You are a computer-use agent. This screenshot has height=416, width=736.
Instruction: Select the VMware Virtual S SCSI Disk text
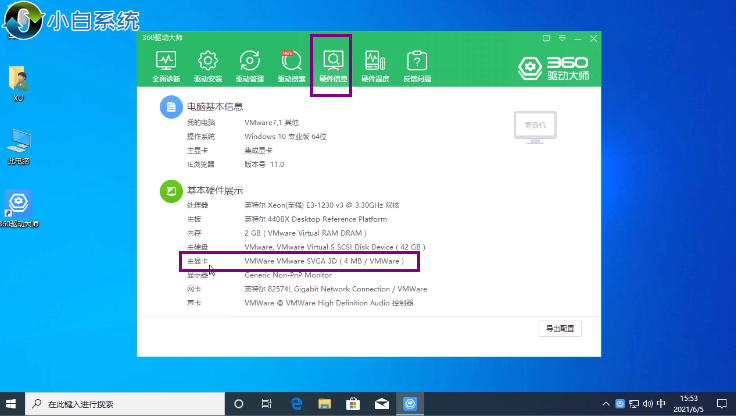pyautogui.click(x=335, y=247)
